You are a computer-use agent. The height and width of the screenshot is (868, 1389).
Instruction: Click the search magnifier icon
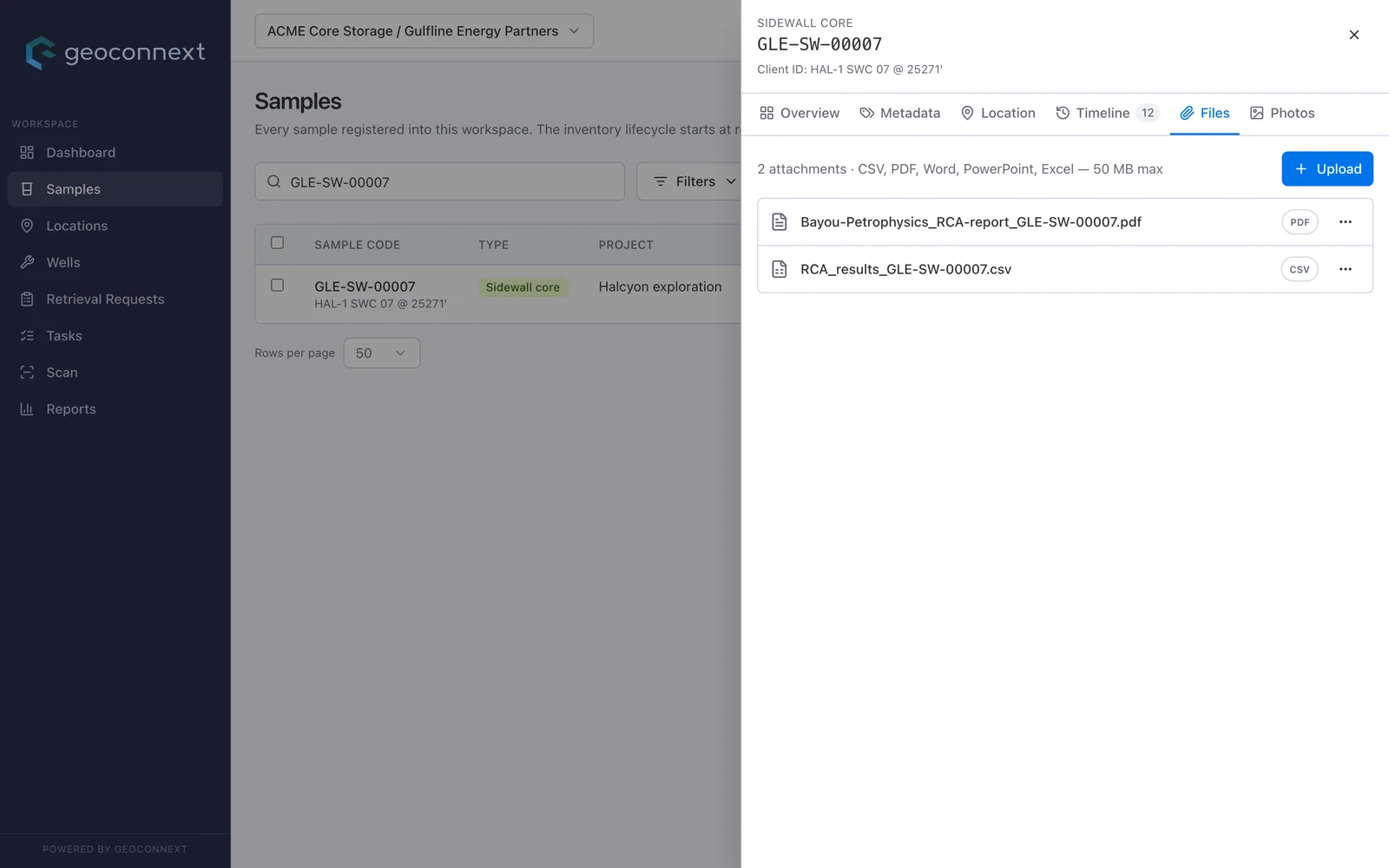[x=274, y=181]
